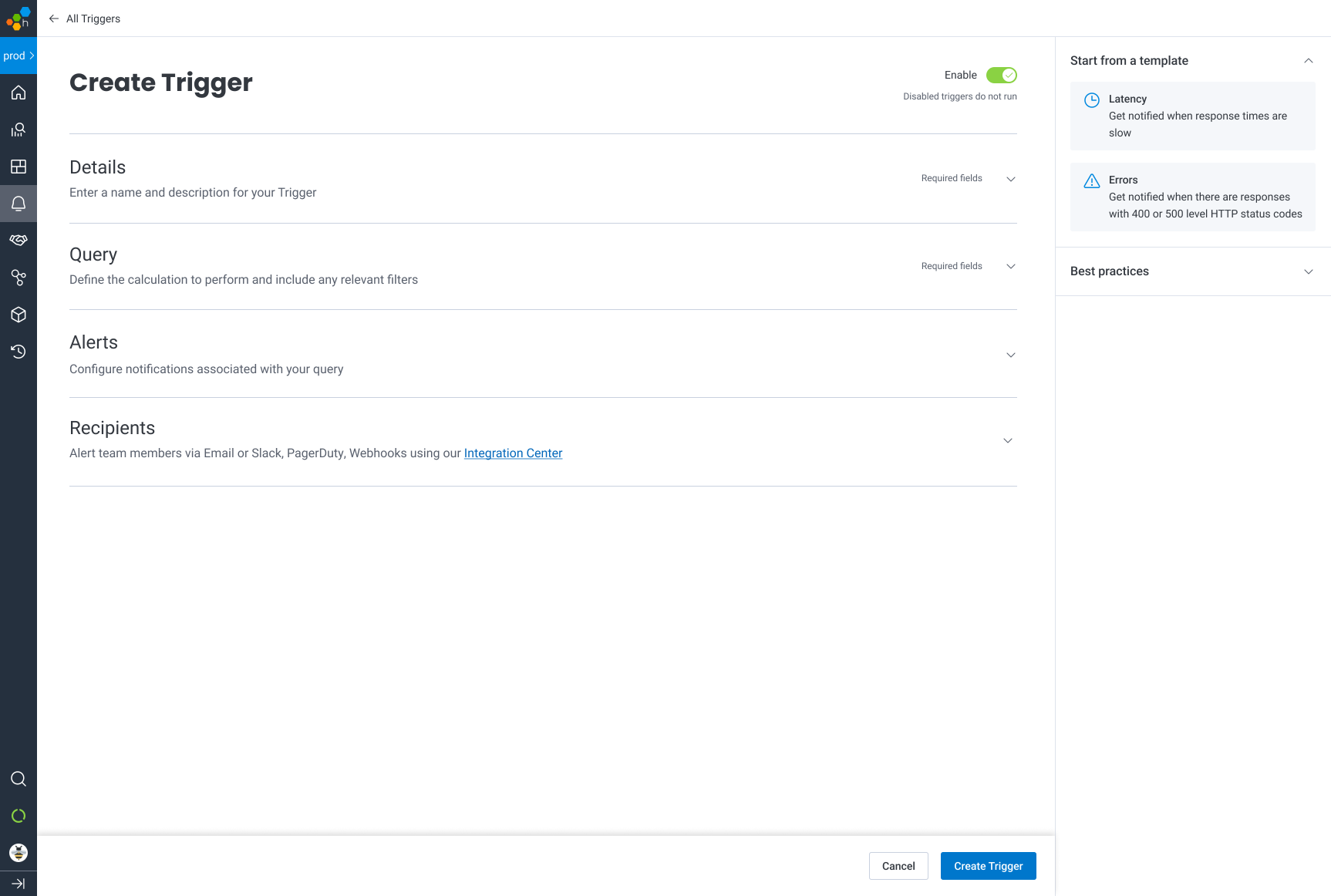Open the Boards grid icon

pyautogui.click(x=19, y=167)
